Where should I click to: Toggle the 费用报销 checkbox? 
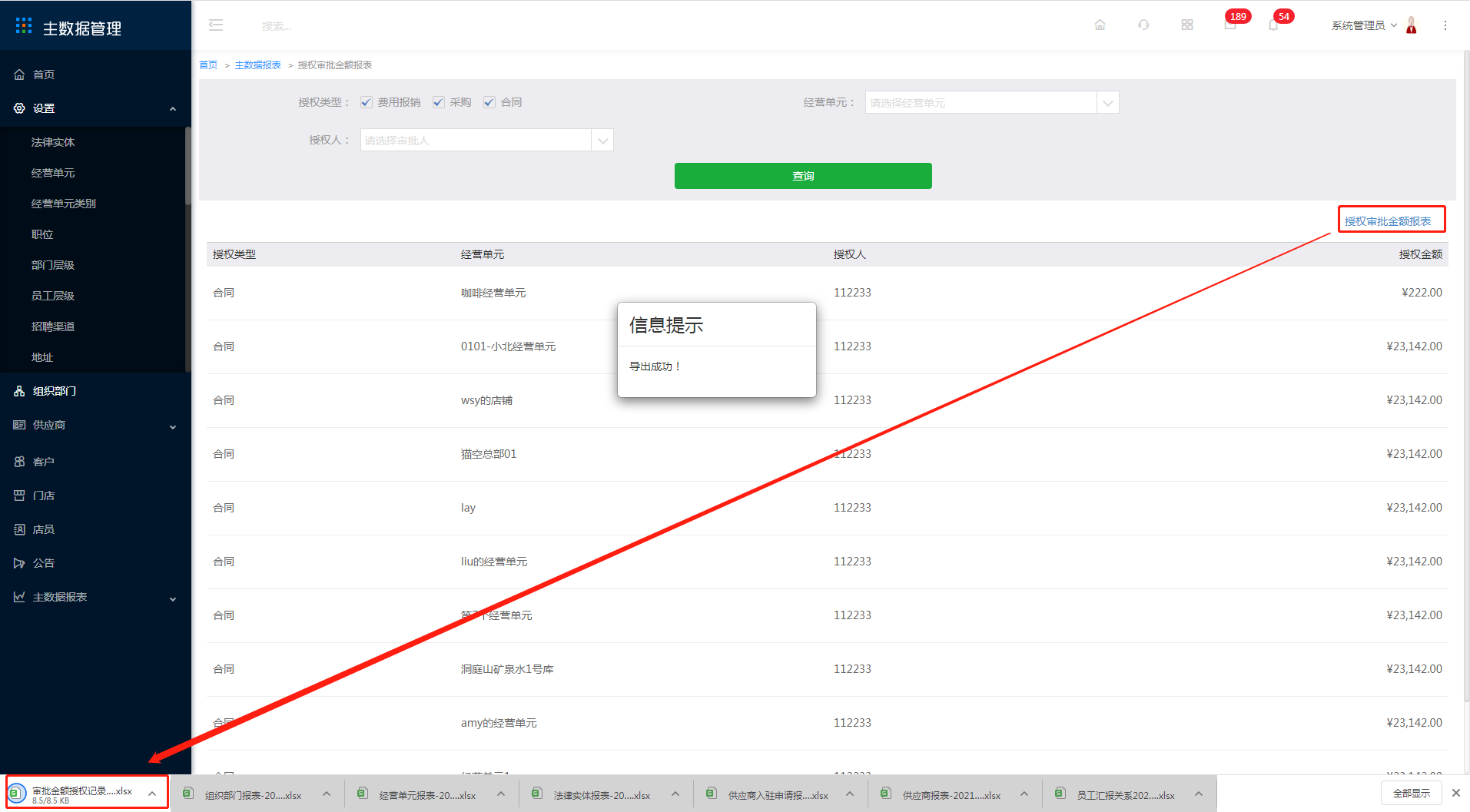(367, 102)
